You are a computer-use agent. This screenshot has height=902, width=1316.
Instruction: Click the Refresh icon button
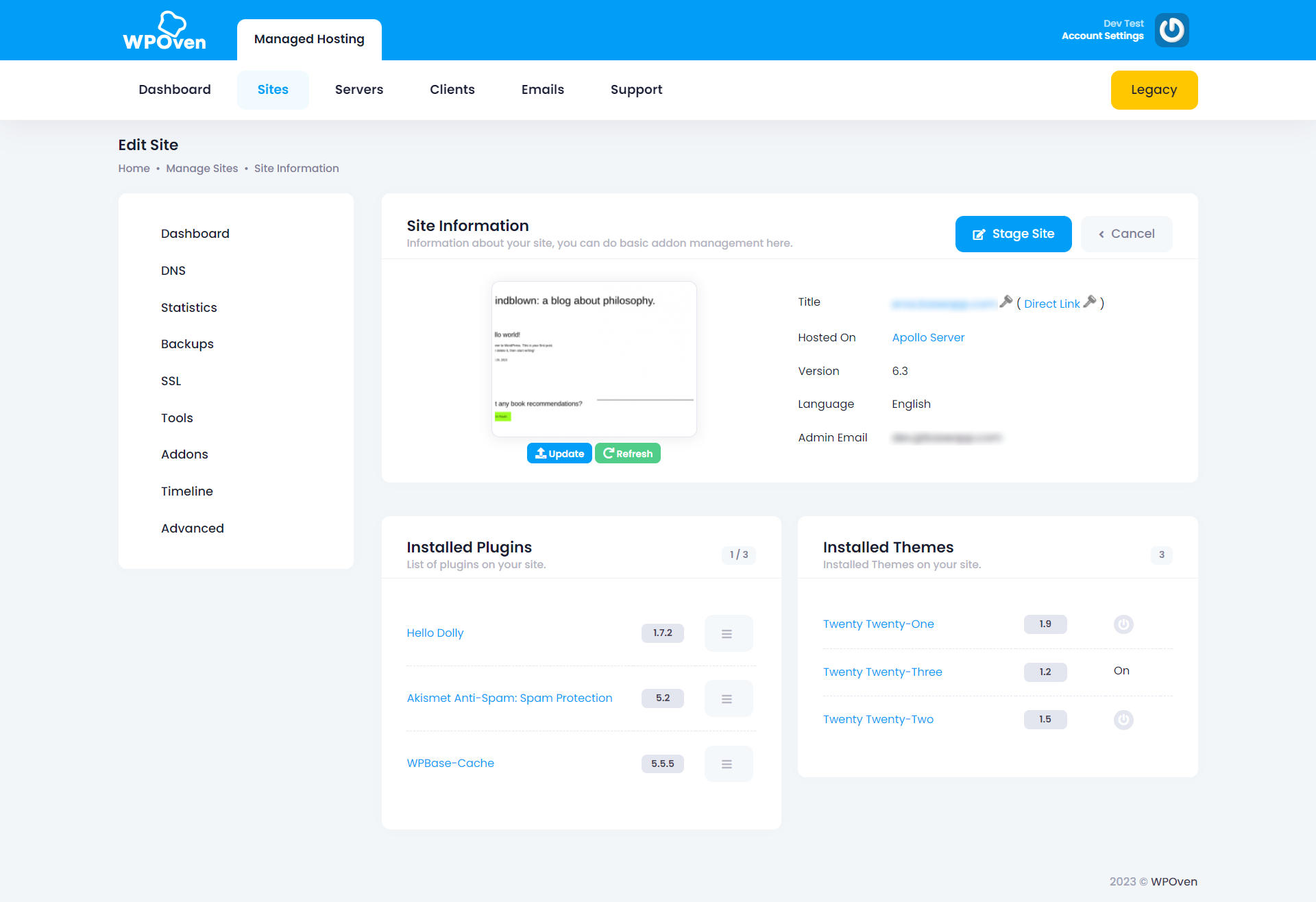click(627, 453)
